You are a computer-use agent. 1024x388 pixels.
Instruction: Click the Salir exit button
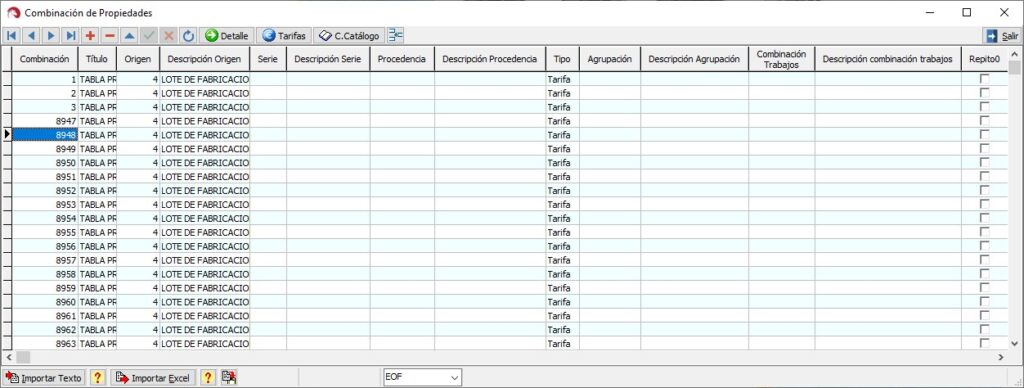coord(1002,37)
